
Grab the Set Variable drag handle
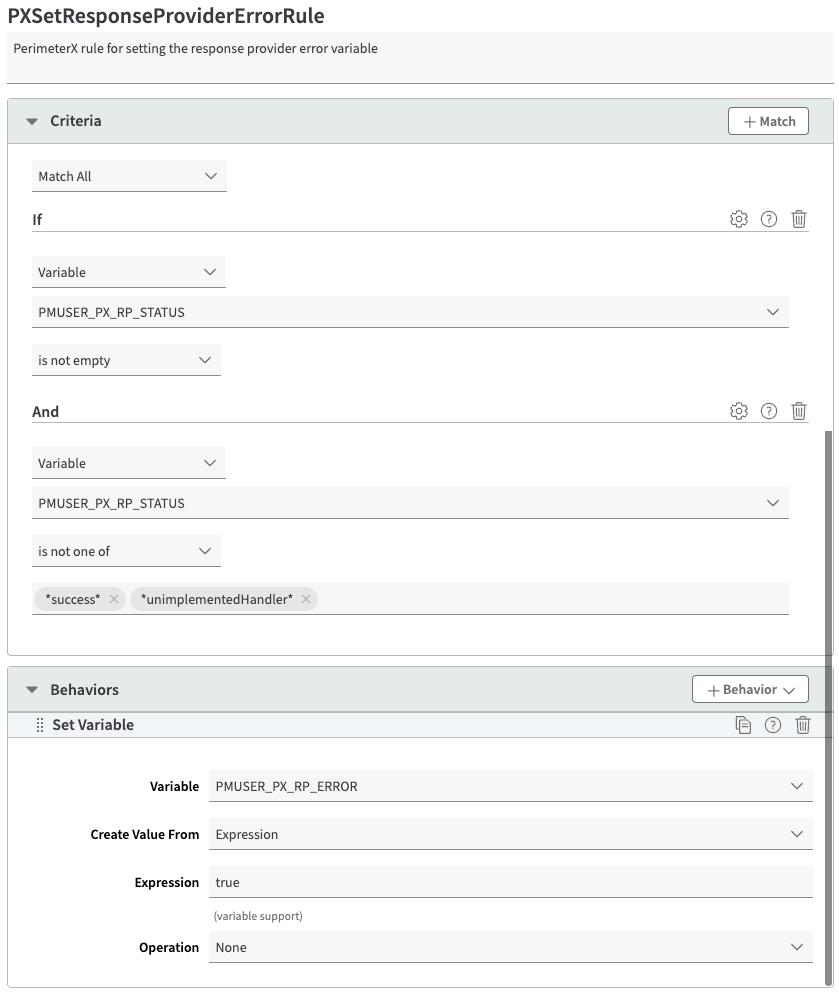pos(40,725)
